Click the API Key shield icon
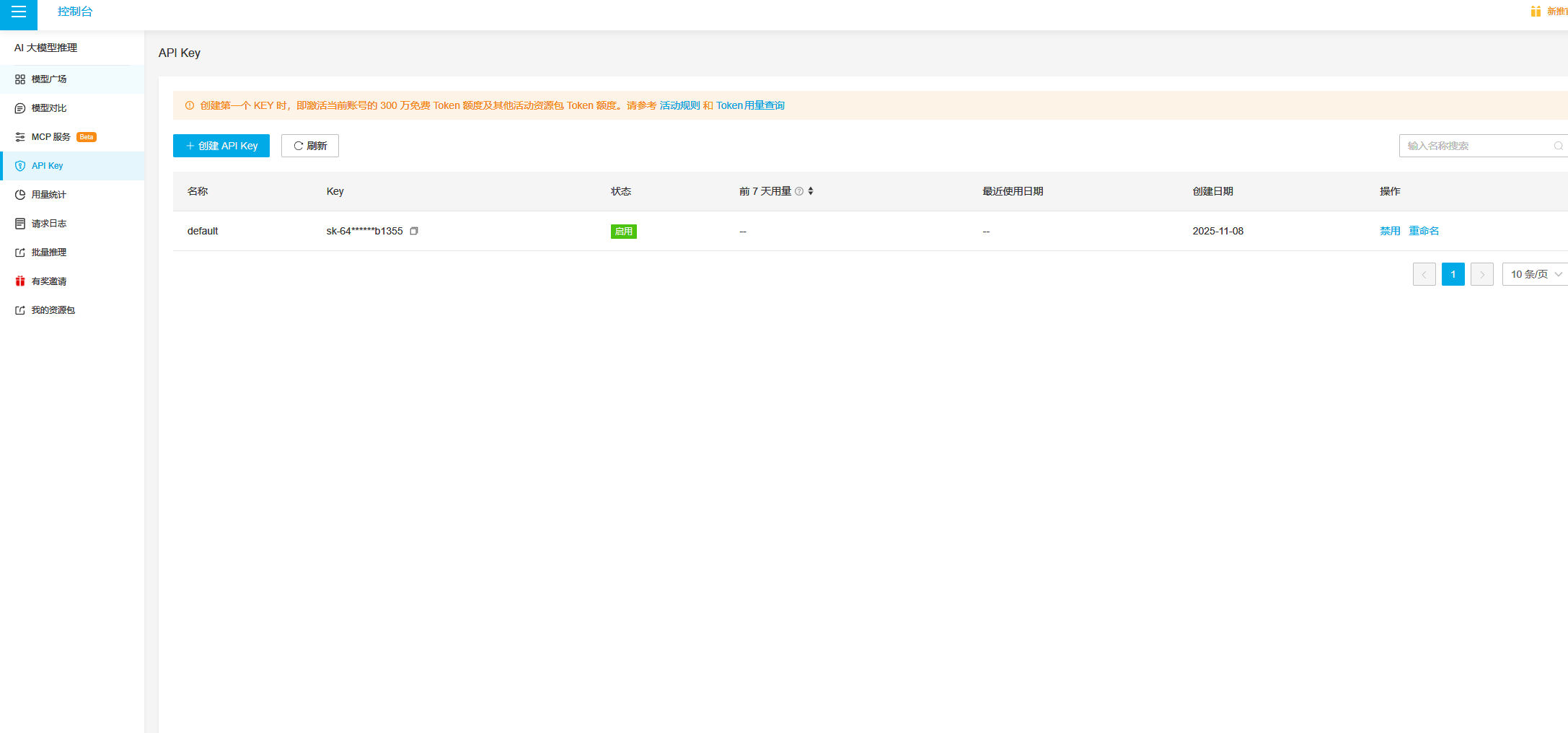 [20, 166]
